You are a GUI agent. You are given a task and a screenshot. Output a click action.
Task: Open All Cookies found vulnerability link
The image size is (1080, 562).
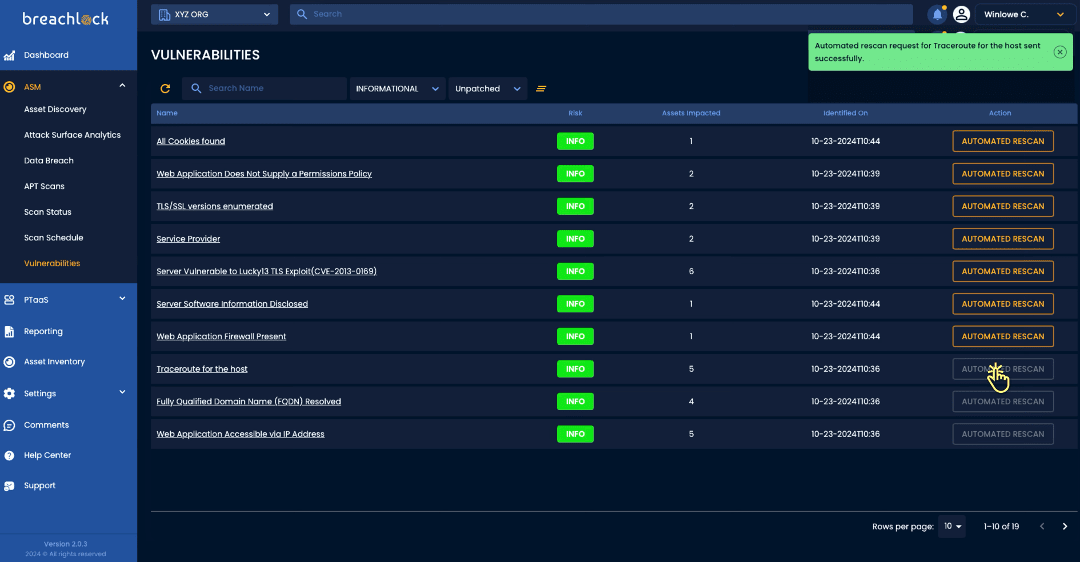[191, 141]
